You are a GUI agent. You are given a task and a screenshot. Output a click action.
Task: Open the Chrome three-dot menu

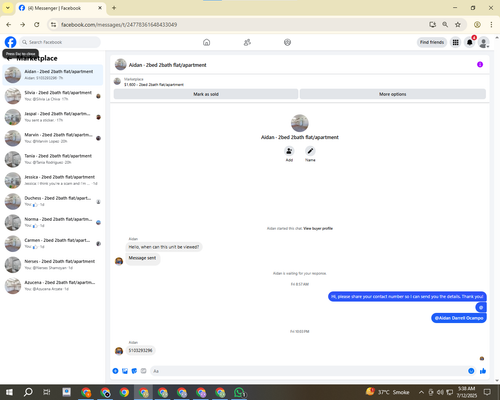point(491,25)
